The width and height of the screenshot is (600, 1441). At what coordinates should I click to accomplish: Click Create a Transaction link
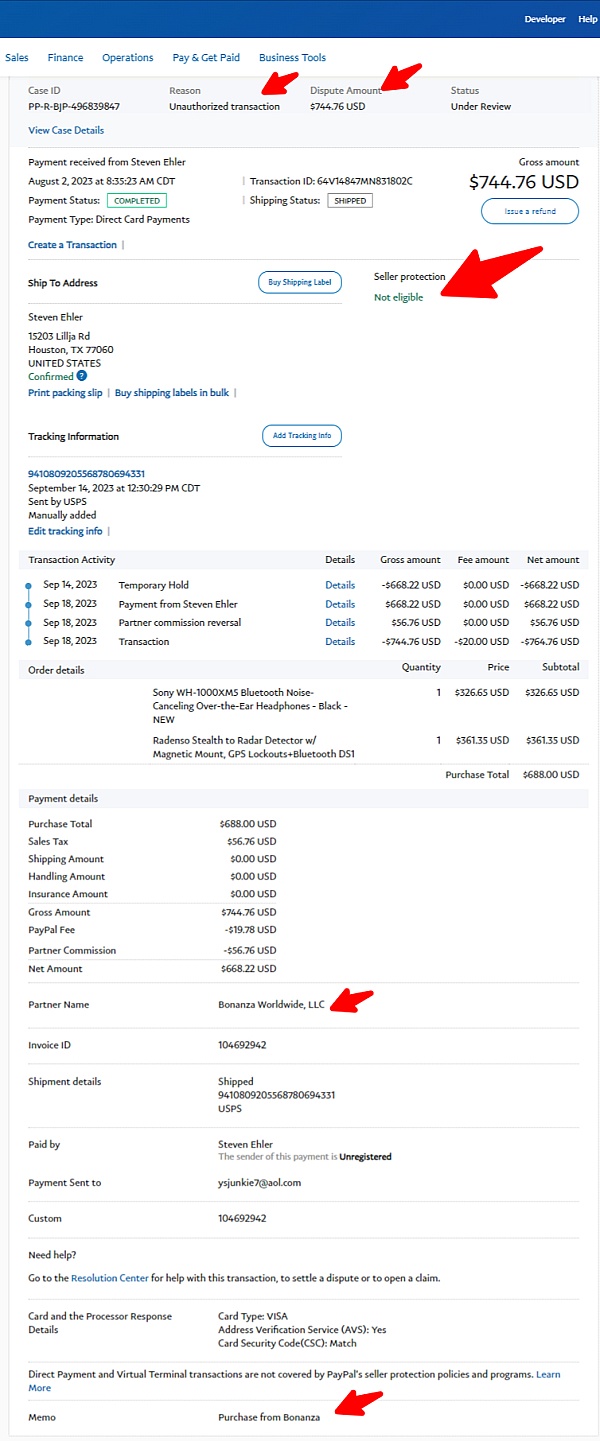point(72,245)
